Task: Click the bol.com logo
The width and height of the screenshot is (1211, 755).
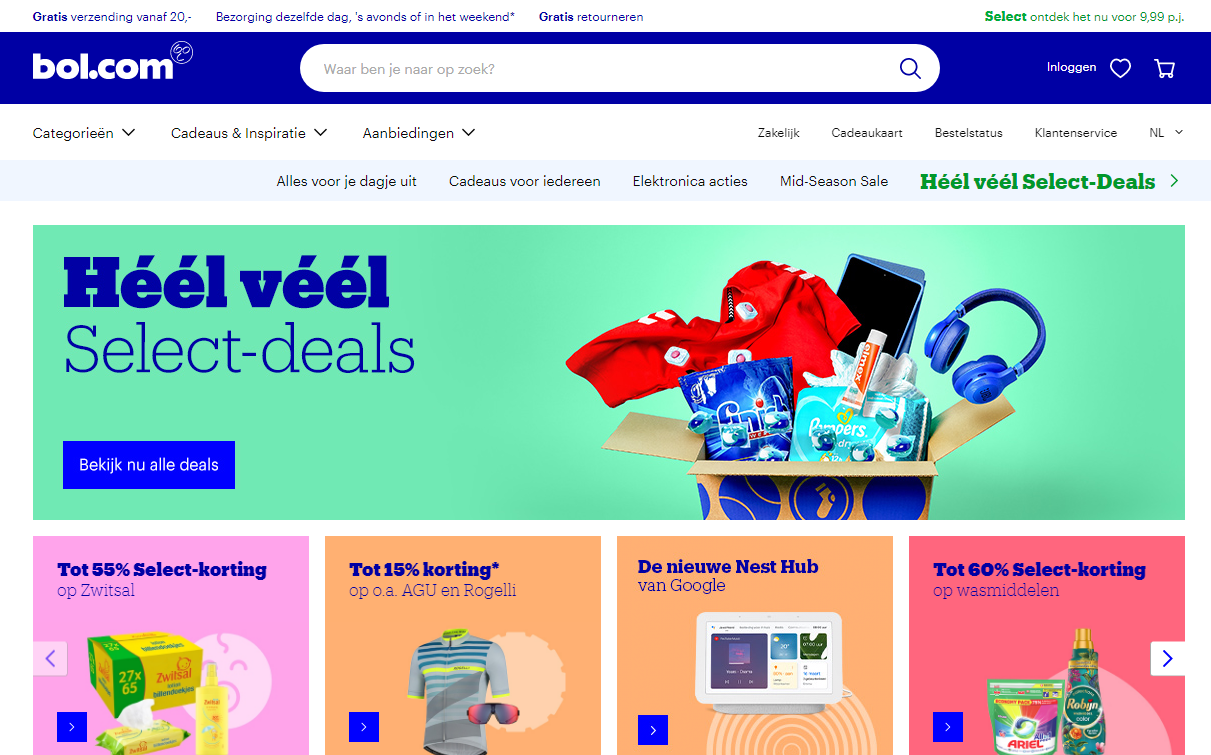Action: coord(112,63)
